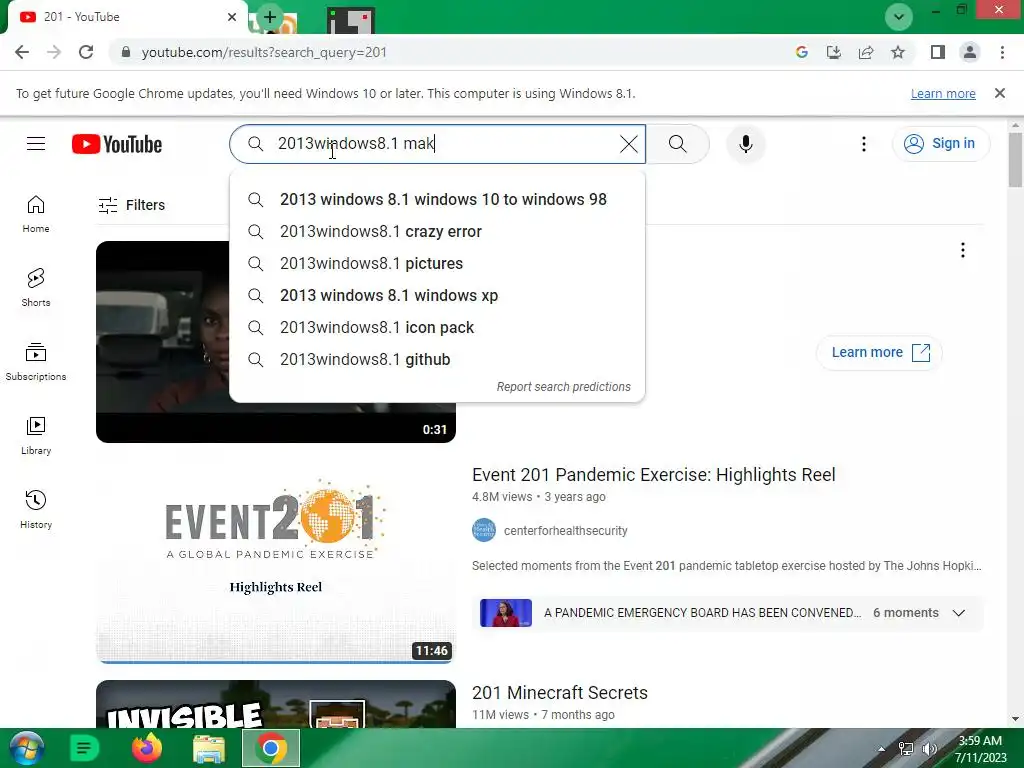Reload the page with the refresh button
Image resolution: width=1024 pixels, height=768 pixels.
coord(86,52)
